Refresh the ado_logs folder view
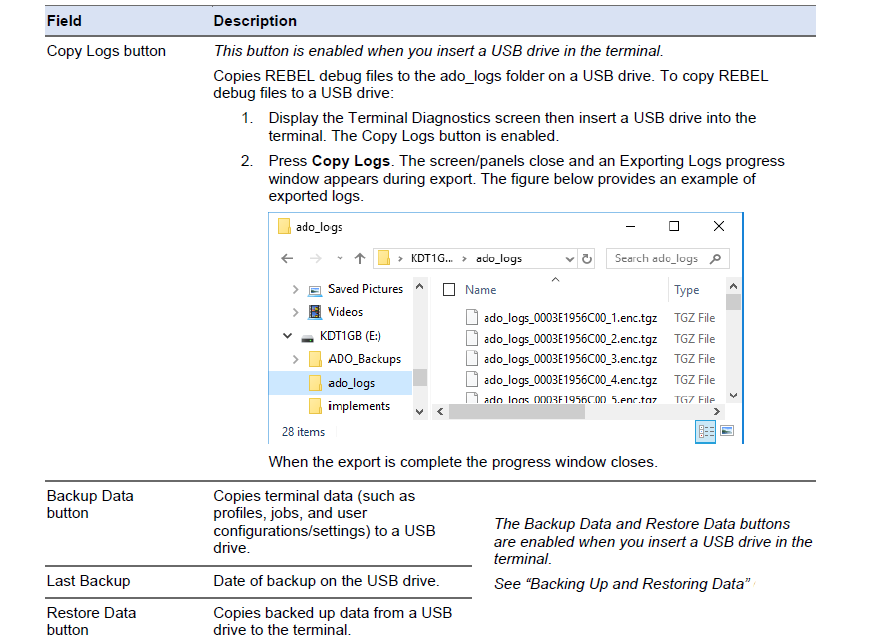883x643 pixels. coord(587,258)
